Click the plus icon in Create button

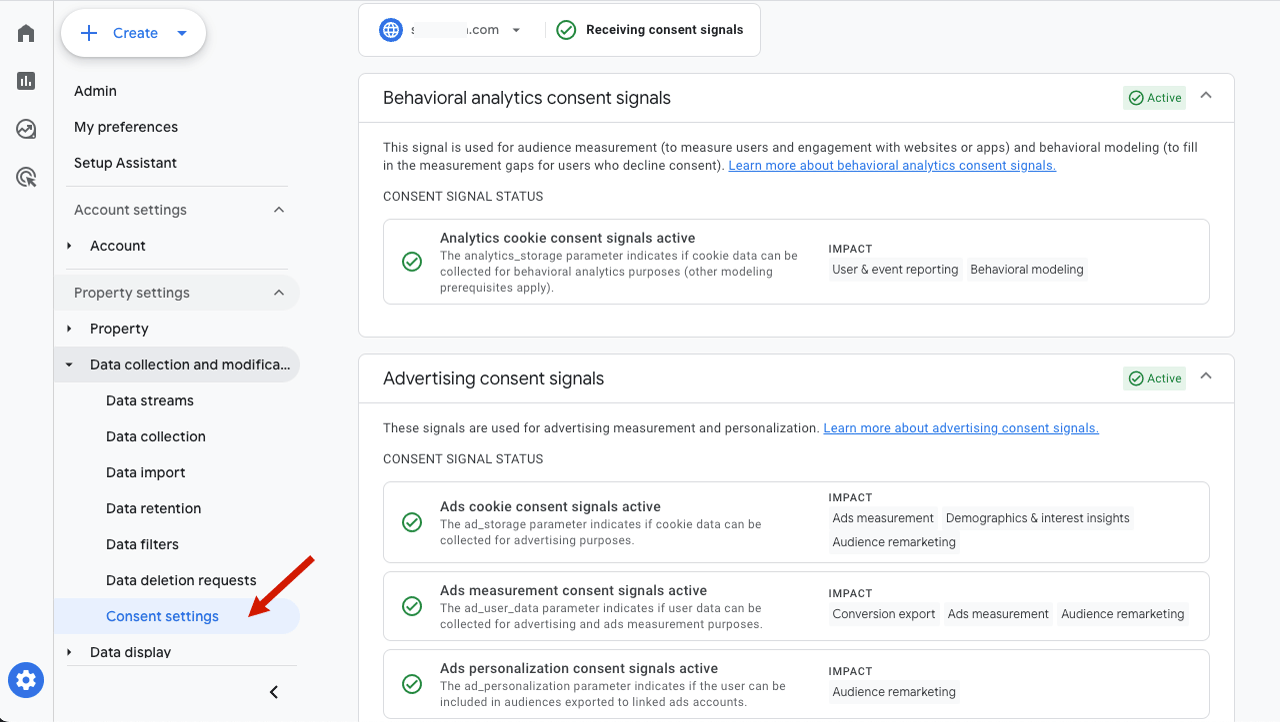coord(89,33)
